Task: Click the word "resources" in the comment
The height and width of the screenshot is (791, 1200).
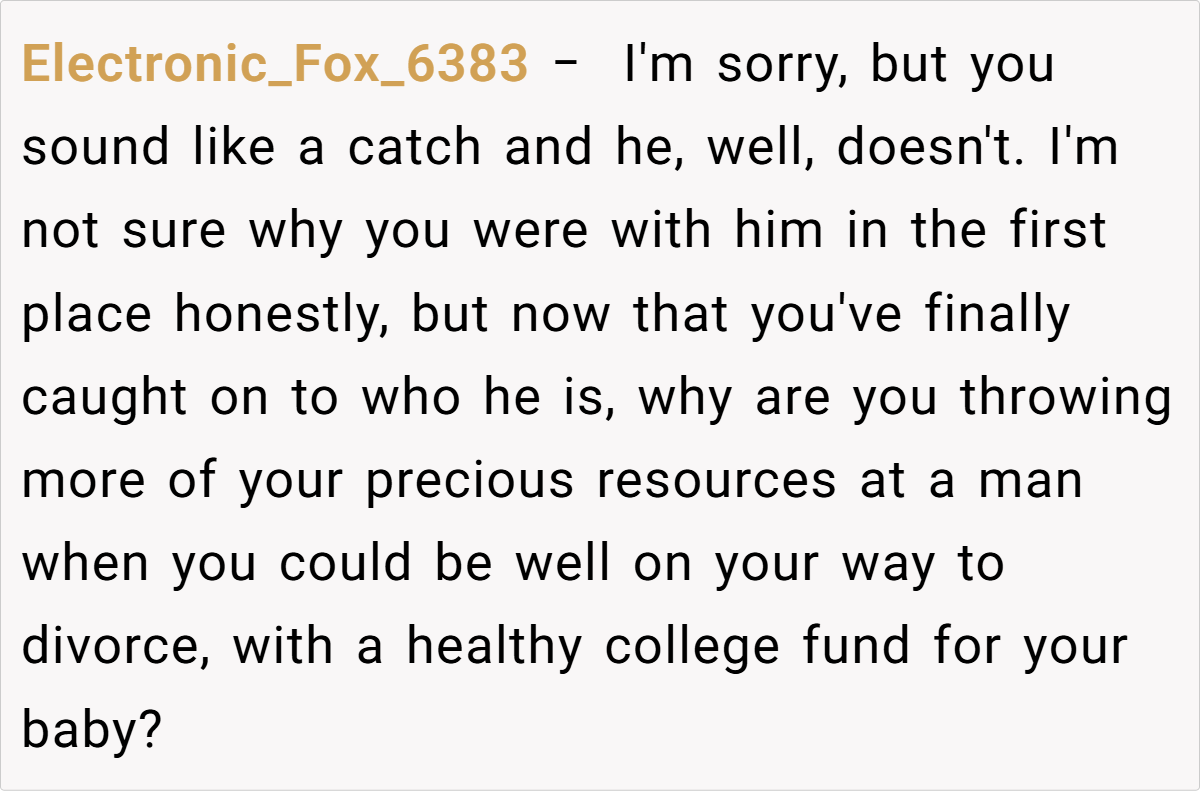Action: (x=716, y=481)
